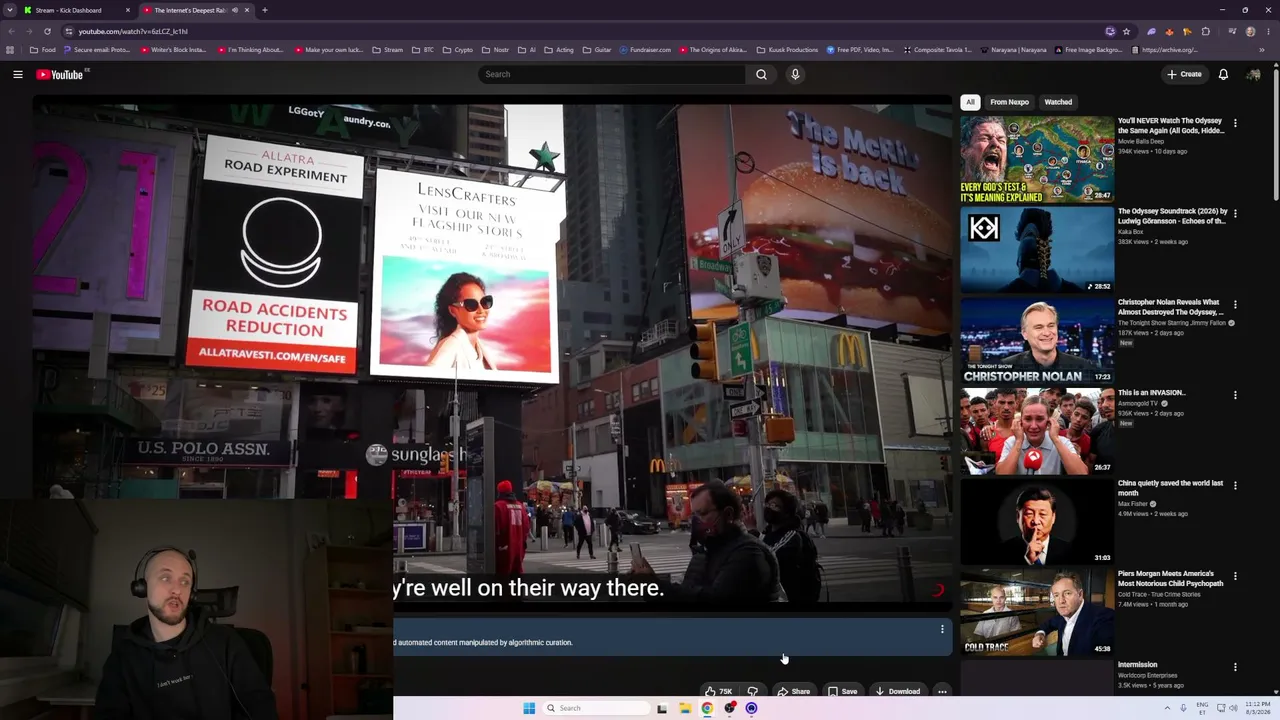Open options for The Odyssey Soundtrack video
1280x720 pixels.
pyautogui.click(x=1235, y=213)
